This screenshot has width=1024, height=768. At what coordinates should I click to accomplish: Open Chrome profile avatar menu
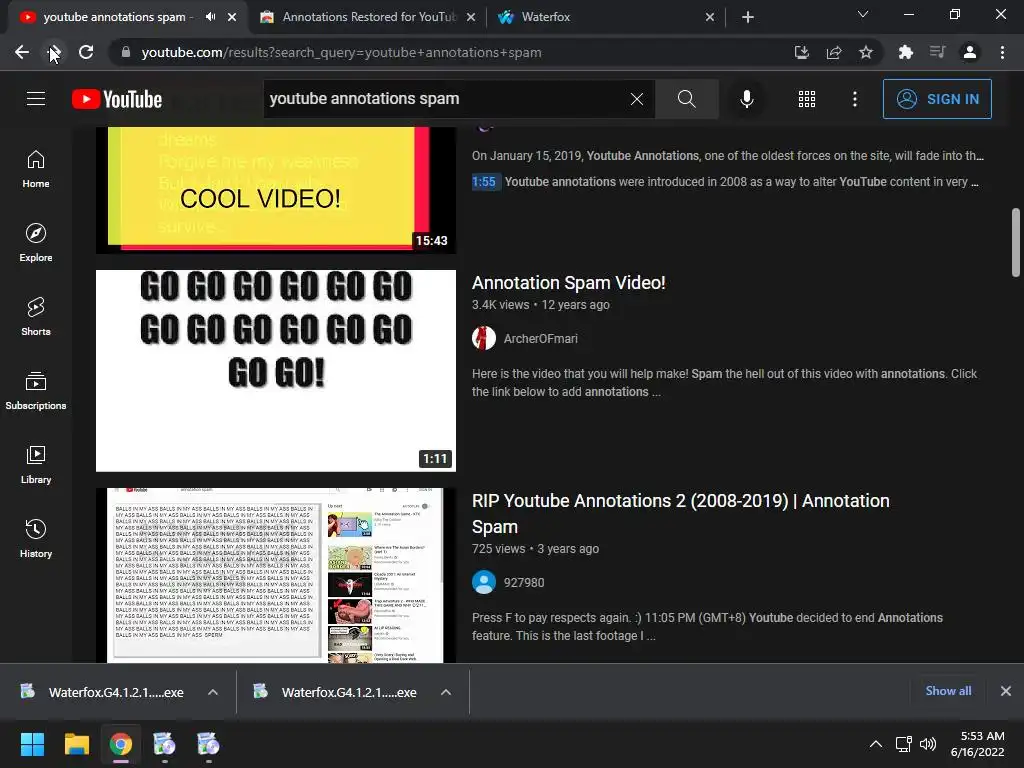point(970,52)
